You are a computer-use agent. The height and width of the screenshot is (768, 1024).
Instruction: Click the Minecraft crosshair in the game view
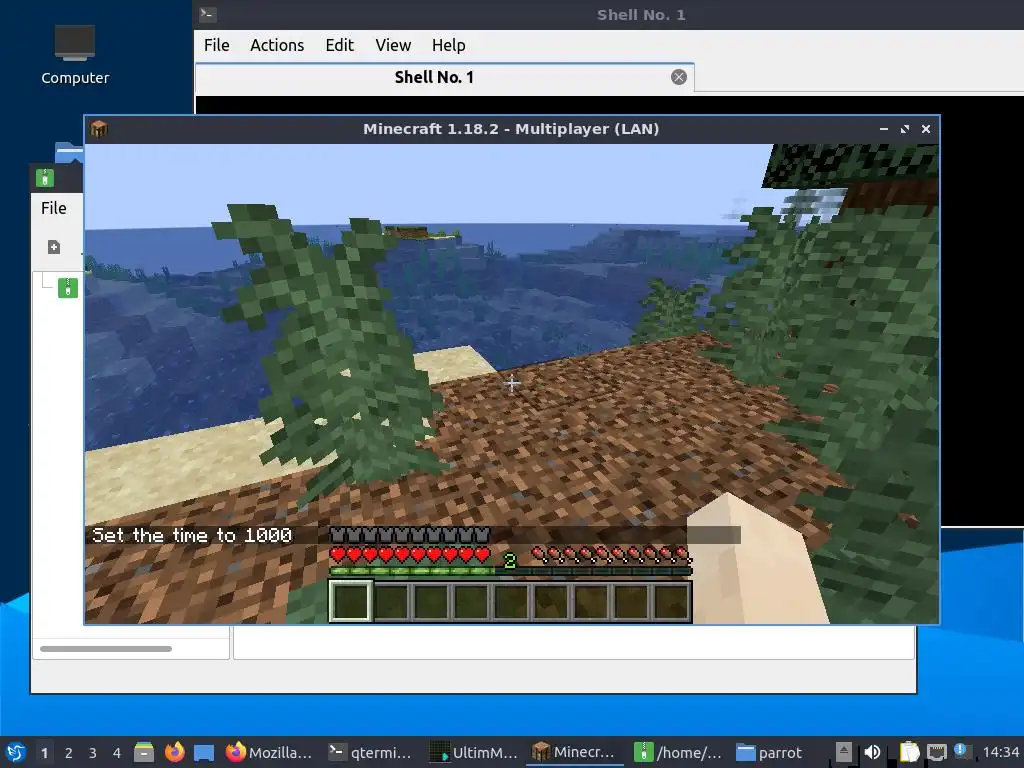click(x=512, y=383)
